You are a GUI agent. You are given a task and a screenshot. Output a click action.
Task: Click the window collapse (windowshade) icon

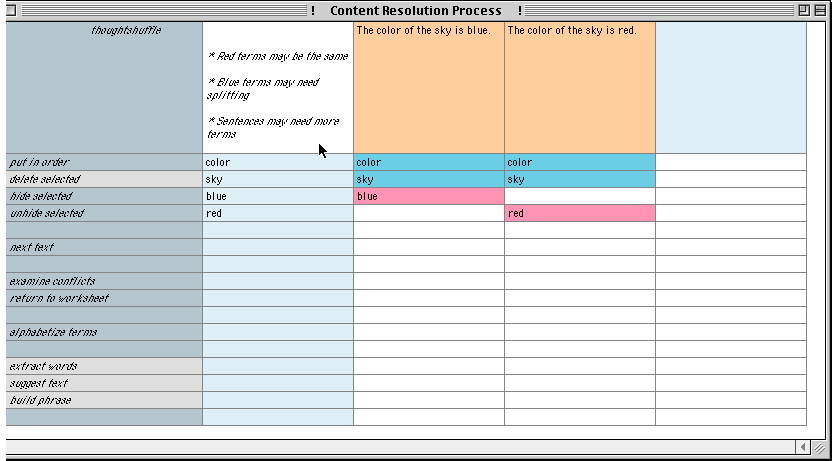(820, 10)
